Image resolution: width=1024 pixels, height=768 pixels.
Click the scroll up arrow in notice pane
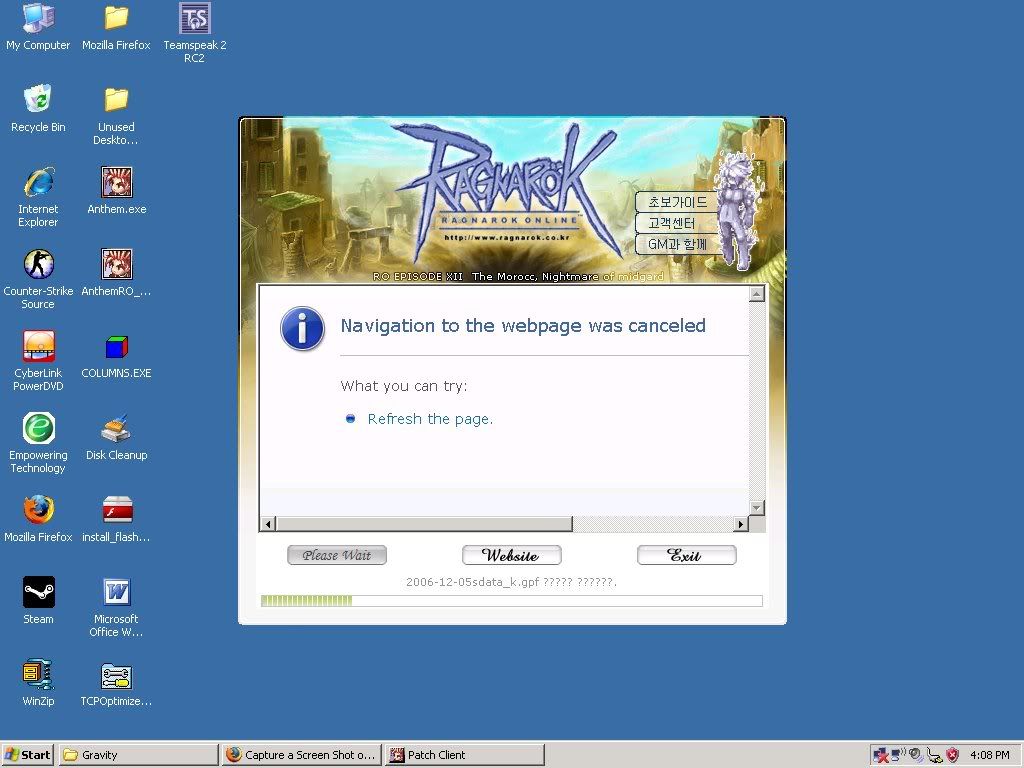pyautogui.click(x=757, y=294)
